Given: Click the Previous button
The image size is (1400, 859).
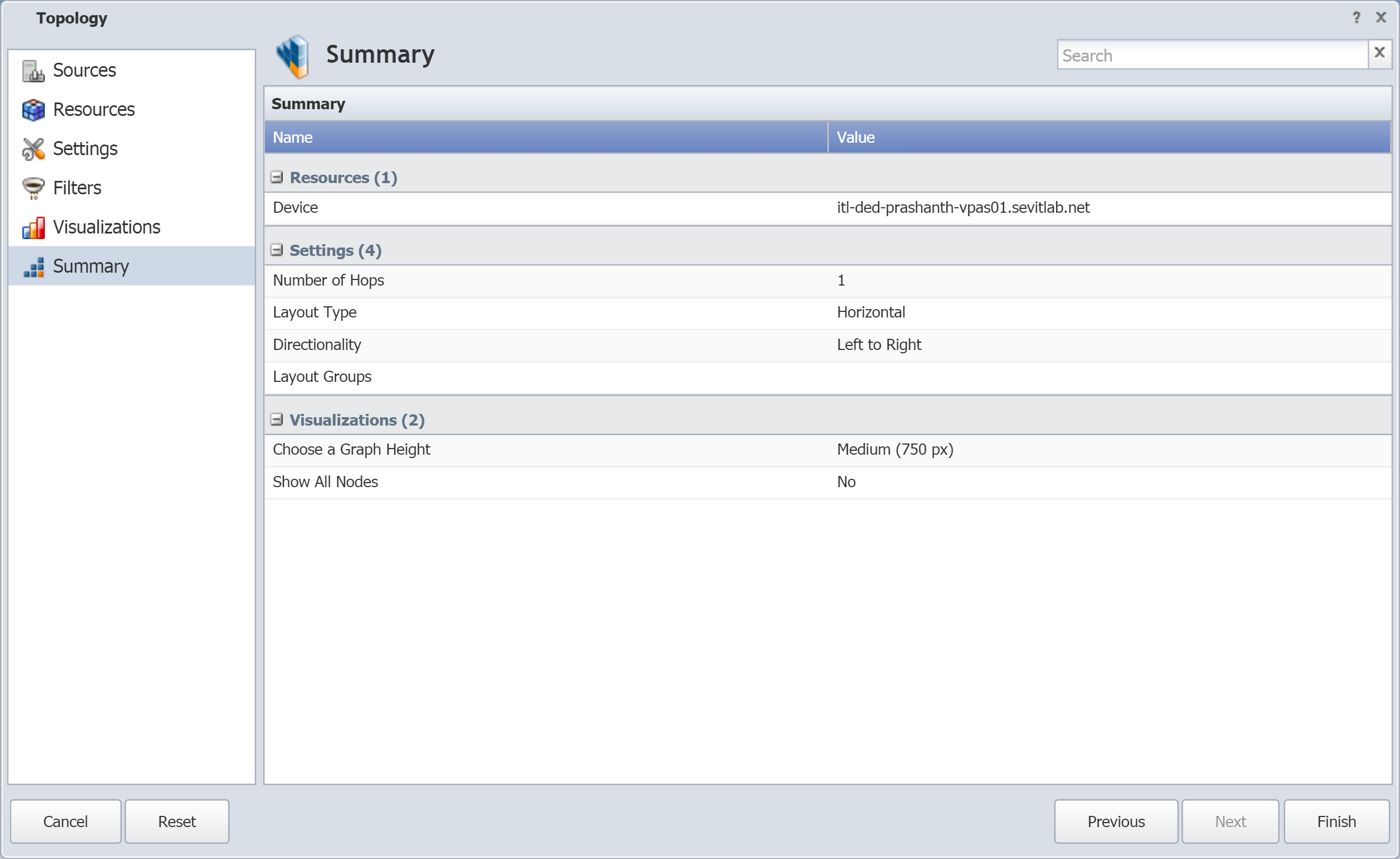Looking at the screenshot, I should tap(1117, 821).
